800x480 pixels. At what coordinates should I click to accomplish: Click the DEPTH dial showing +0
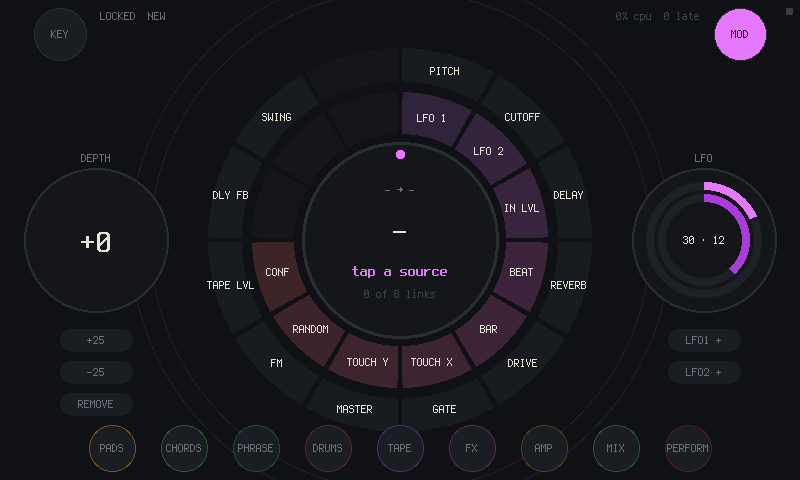point(96,241)
